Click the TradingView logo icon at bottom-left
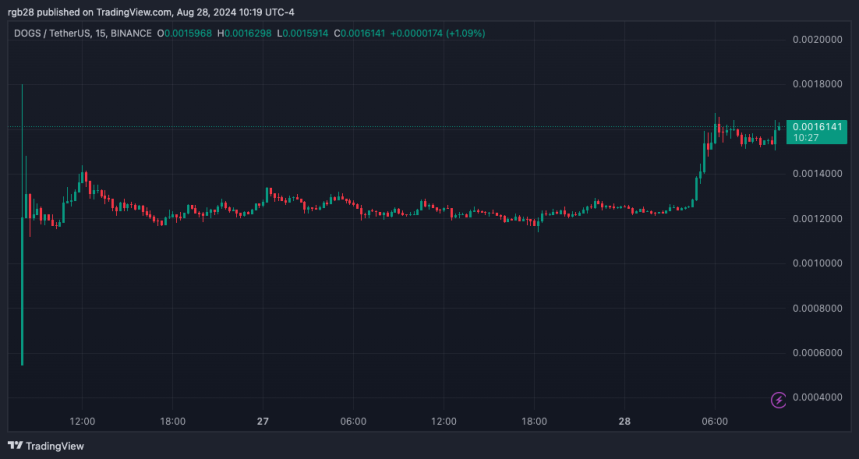 click(x=16, y=446)
